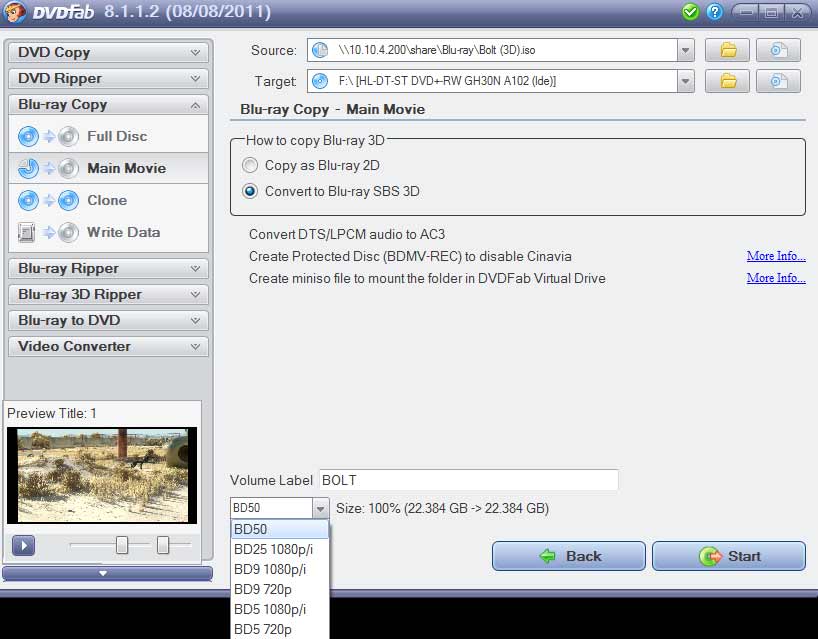Click the disc icon in Source field
The width and height of the screenshot is (818, 639).
[x=320, y=51]
